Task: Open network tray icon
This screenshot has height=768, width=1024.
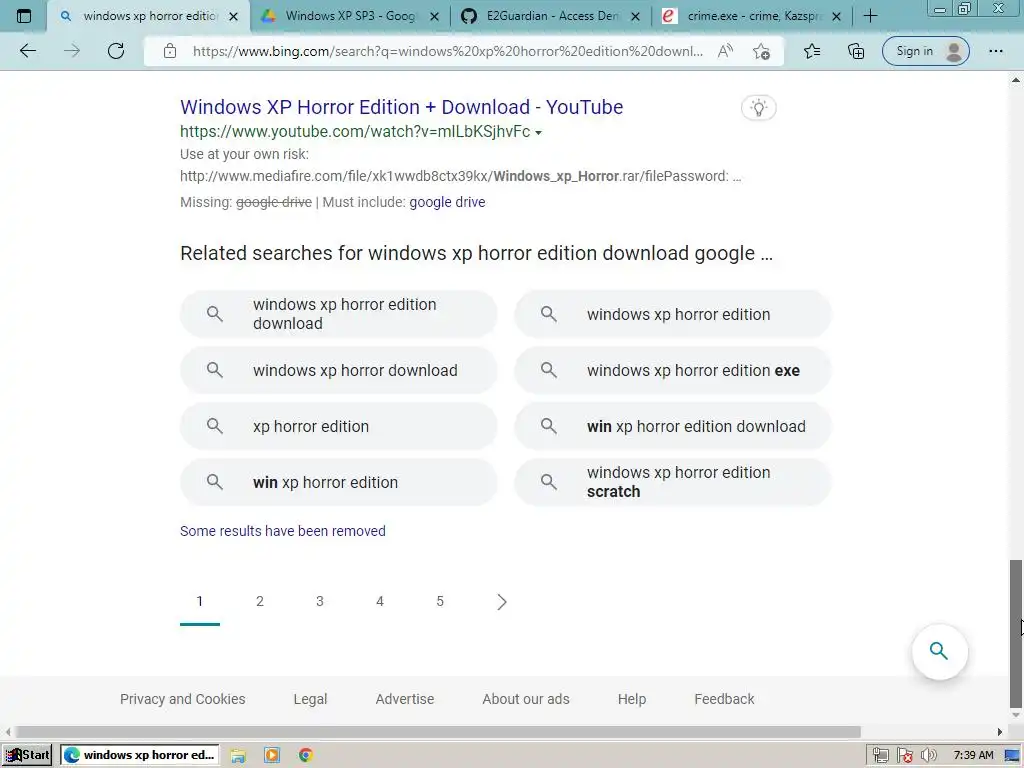Action: pos(880,755)
